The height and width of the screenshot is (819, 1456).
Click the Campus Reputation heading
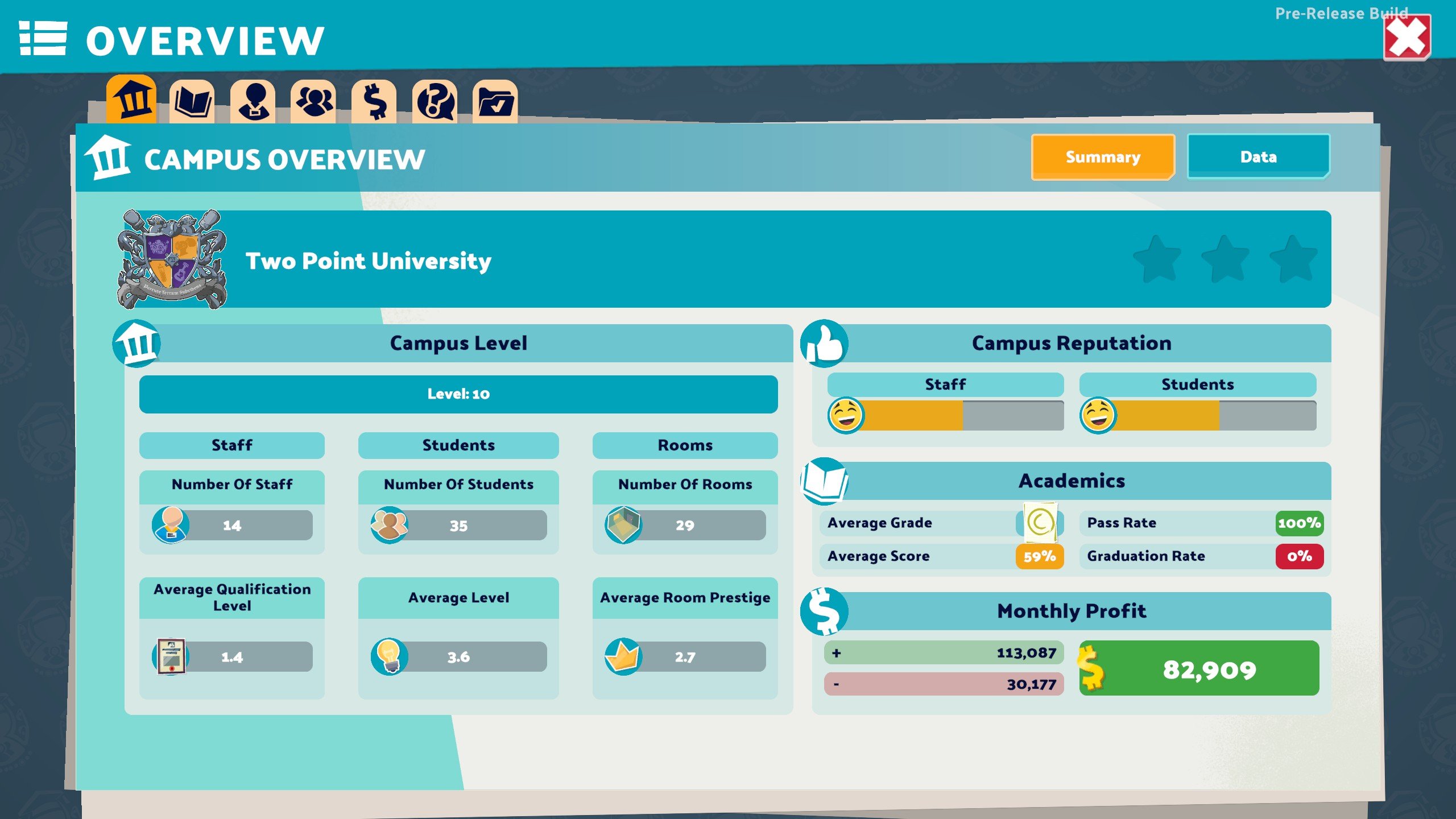(x=1072, y=343)
